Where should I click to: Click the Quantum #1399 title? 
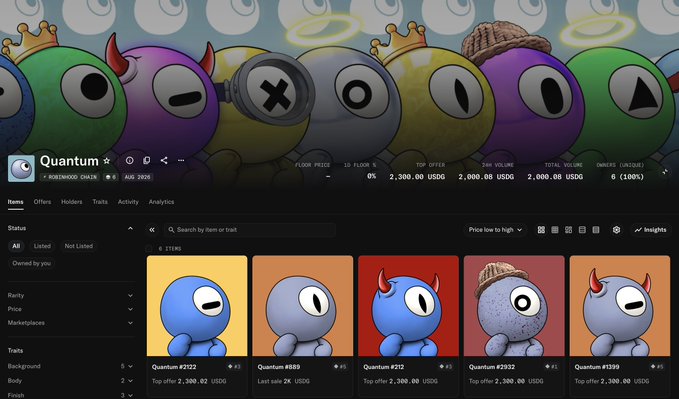[598, 367]
